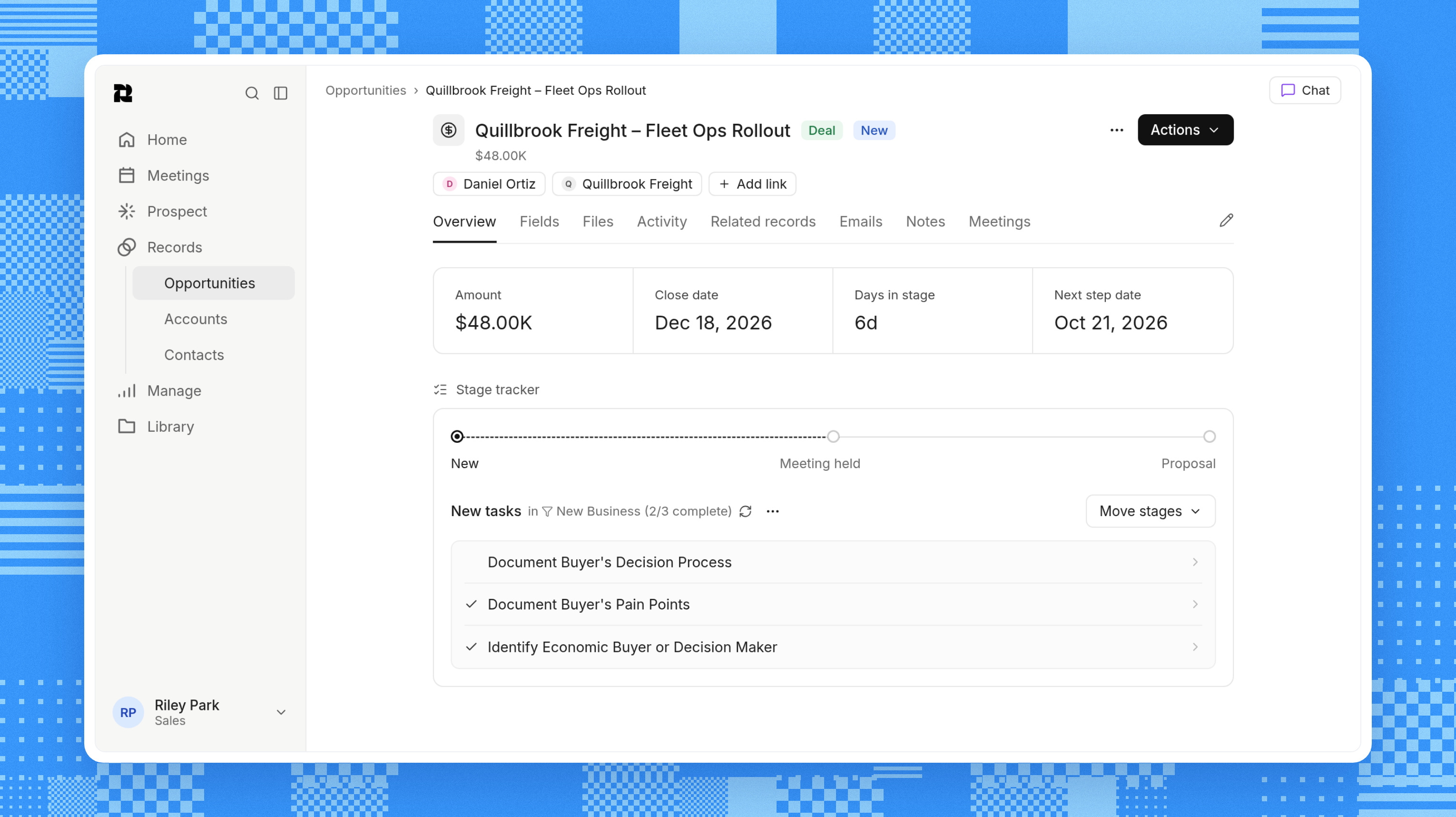Open search with the magnifier icon
This screenshot has height=817, width=1456.
click(x=252, y=93)
